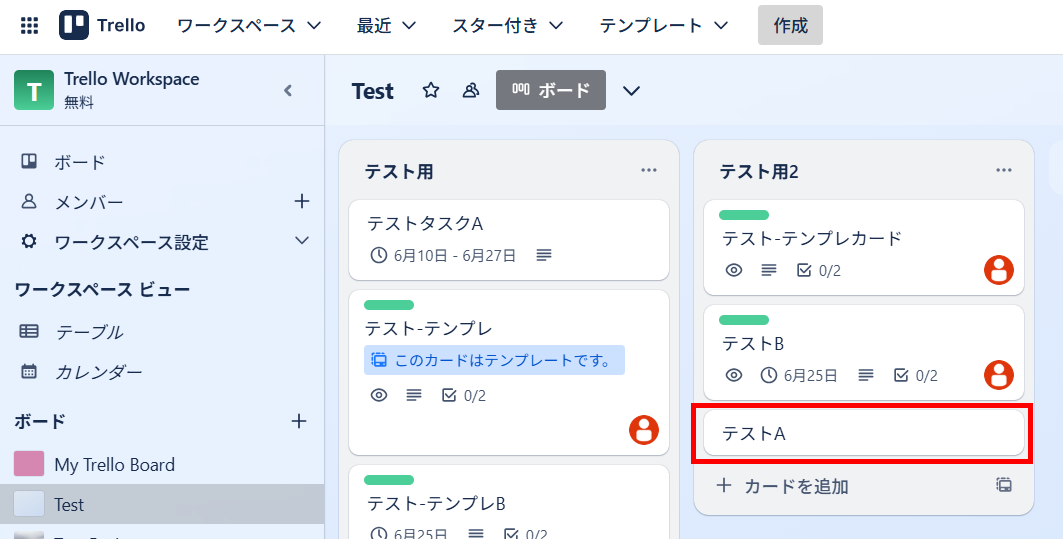
Task: Collapse the workspace sidebar
Action: (x=288, y=90)
